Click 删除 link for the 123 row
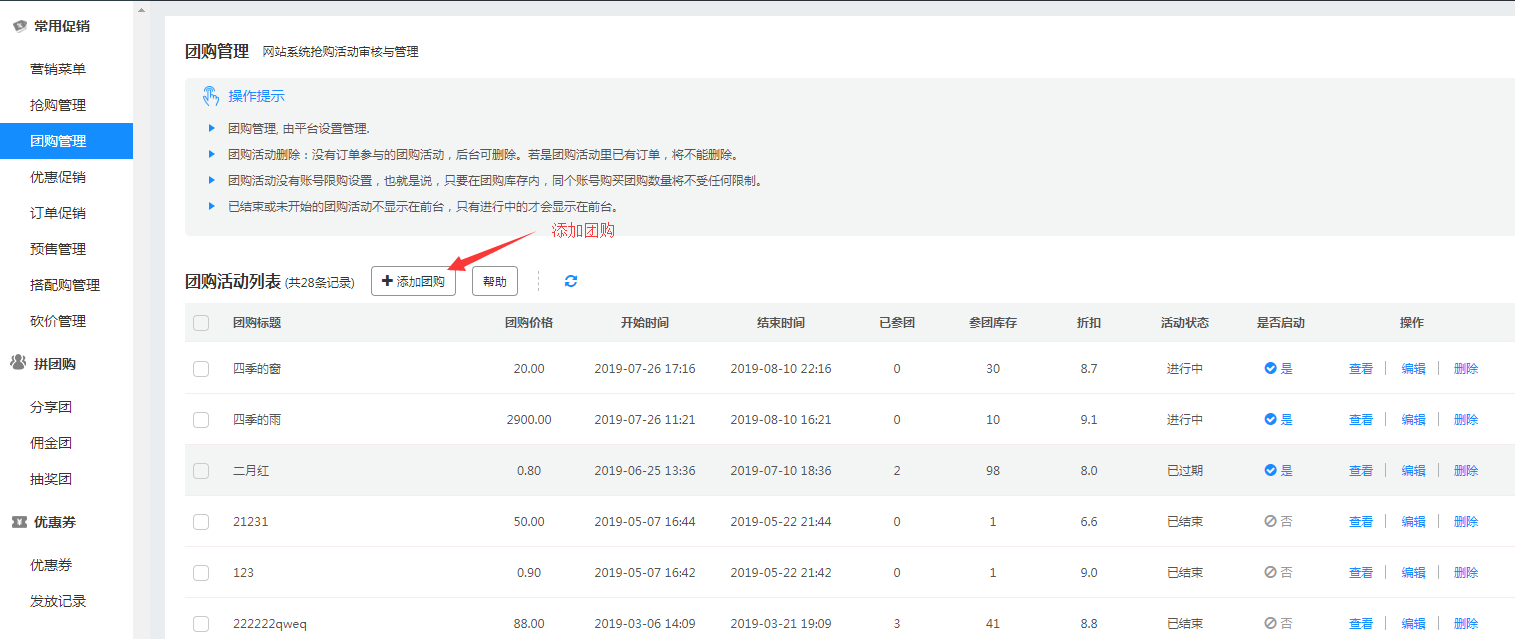 [1465, 572]
